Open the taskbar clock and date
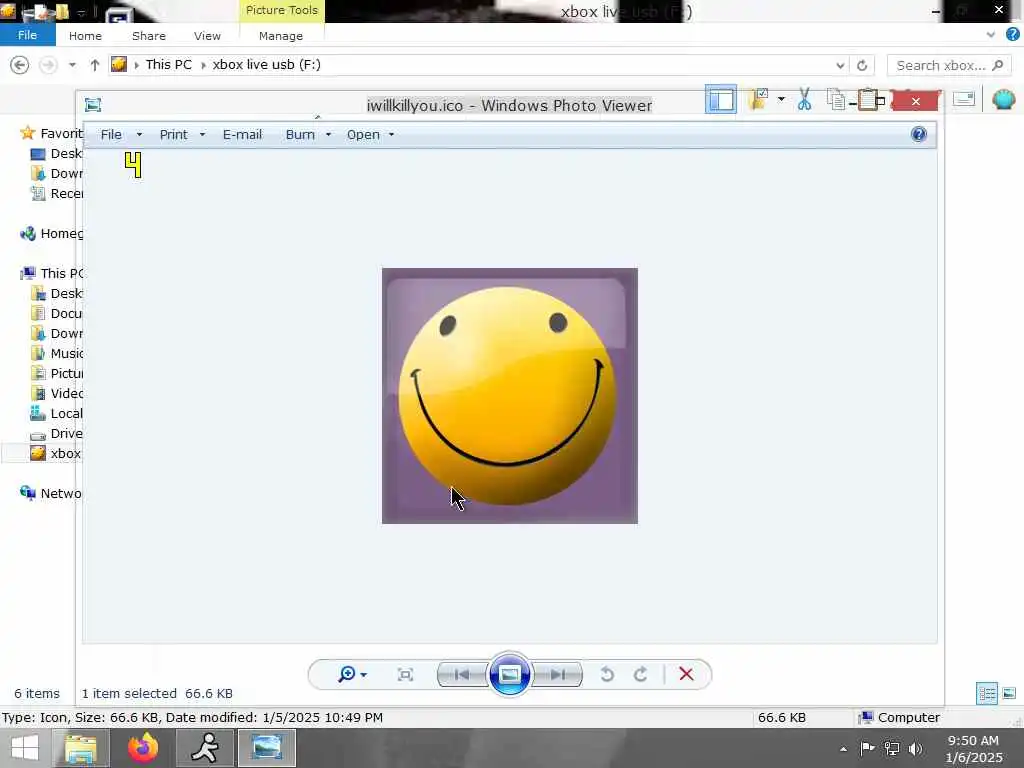This screenshot has height=768, width=1024. (x=974, y=749)
